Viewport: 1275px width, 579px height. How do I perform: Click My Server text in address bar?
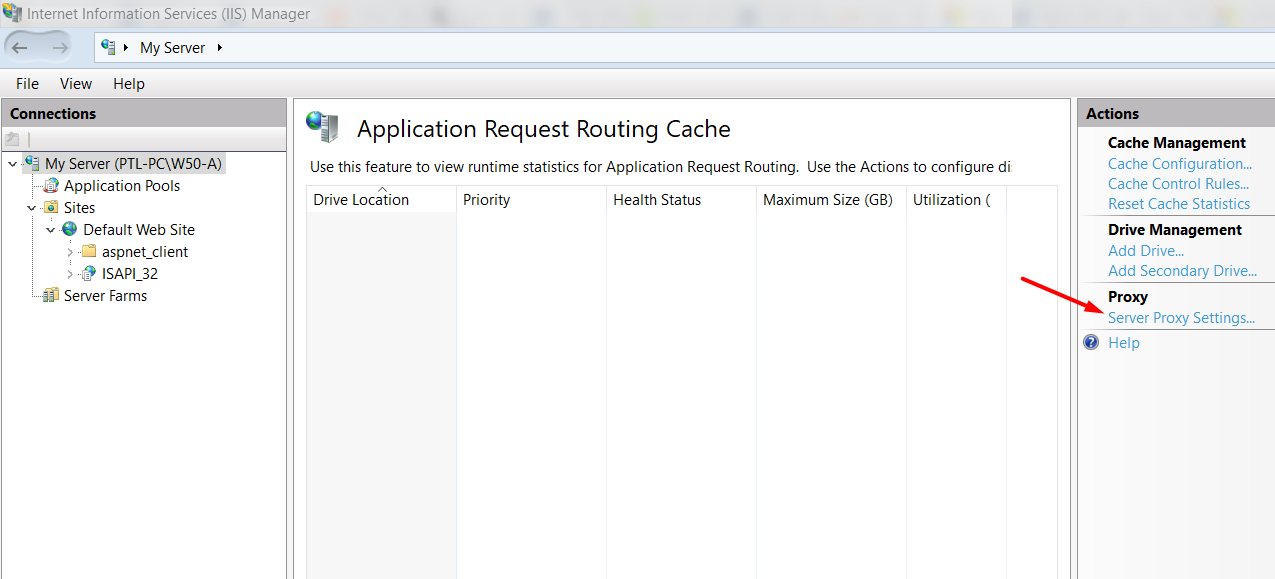[x=173, y=47]
